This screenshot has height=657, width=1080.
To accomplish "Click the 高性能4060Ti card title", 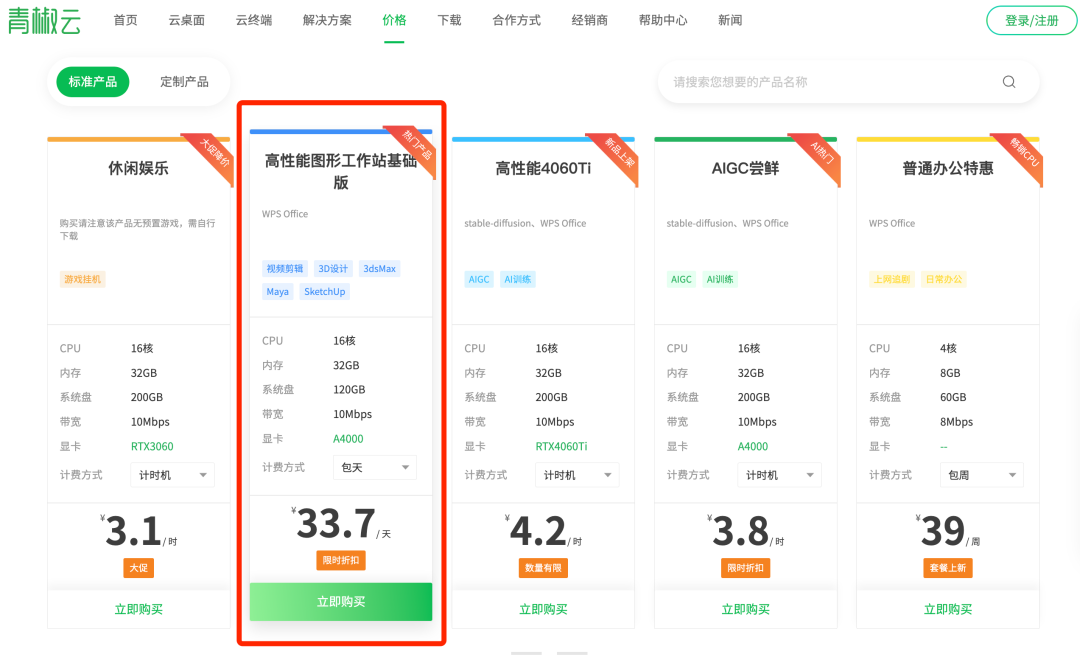I will click(543, 168).
